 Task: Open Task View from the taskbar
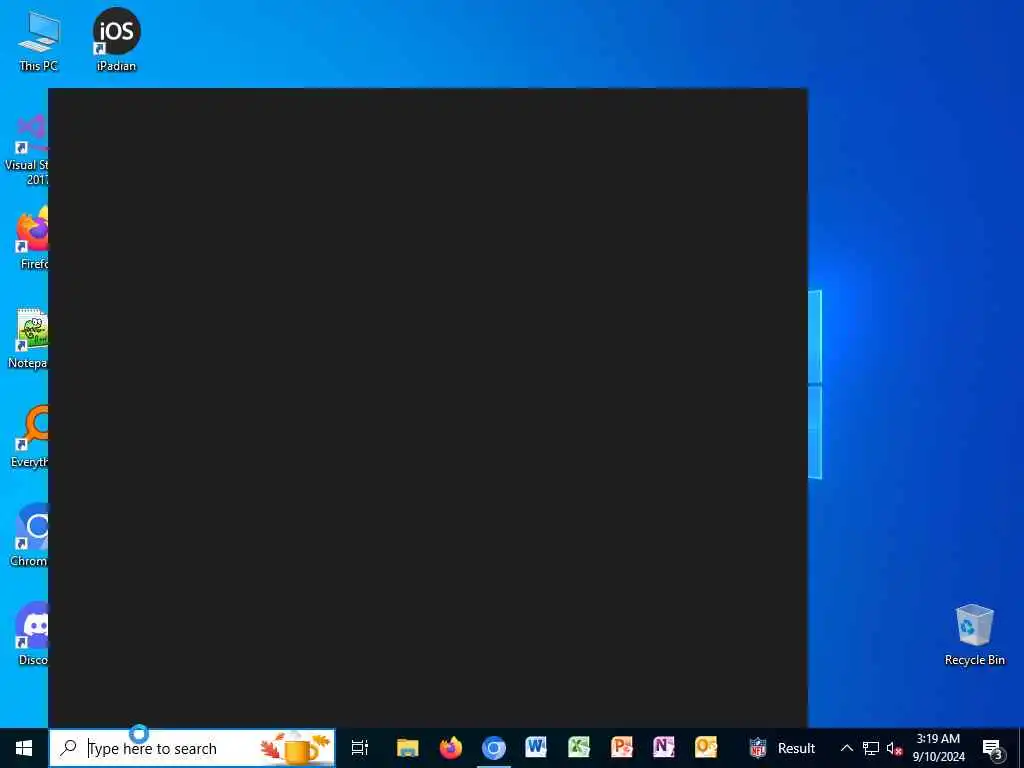coord(360,748)
